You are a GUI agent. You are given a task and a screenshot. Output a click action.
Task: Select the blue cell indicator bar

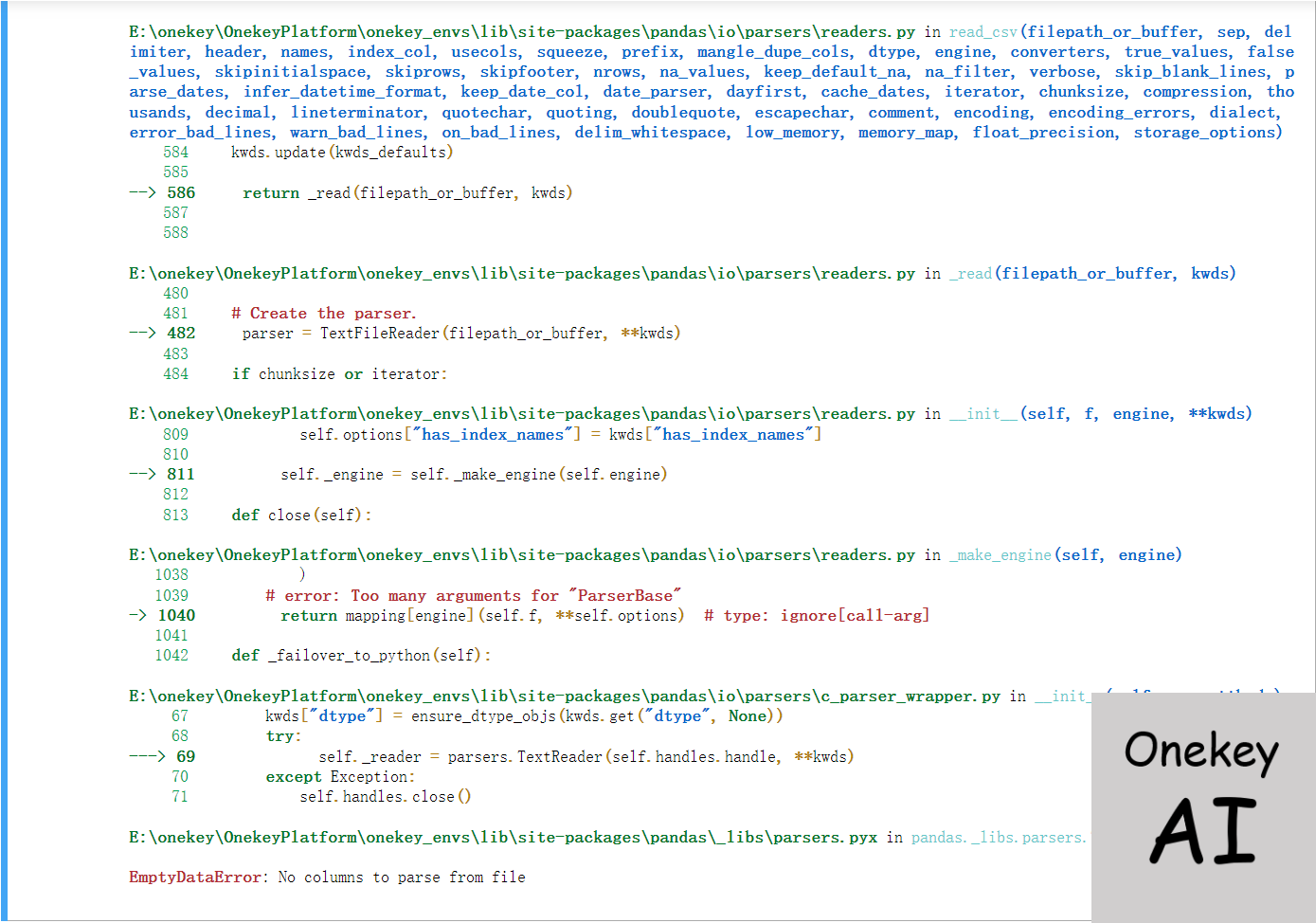pyautogui.click(x=3, y=461)
